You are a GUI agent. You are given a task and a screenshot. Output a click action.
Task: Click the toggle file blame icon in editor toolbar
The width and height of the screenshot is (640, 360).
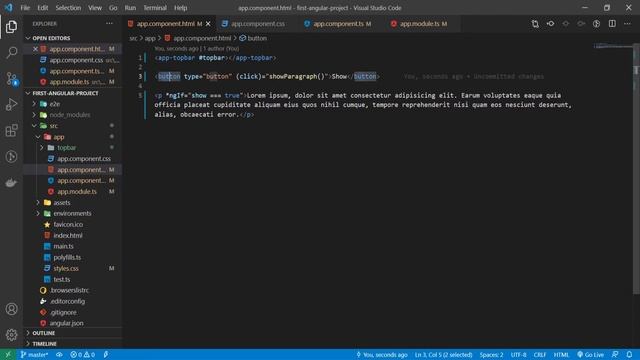click(x=596, y=24)
